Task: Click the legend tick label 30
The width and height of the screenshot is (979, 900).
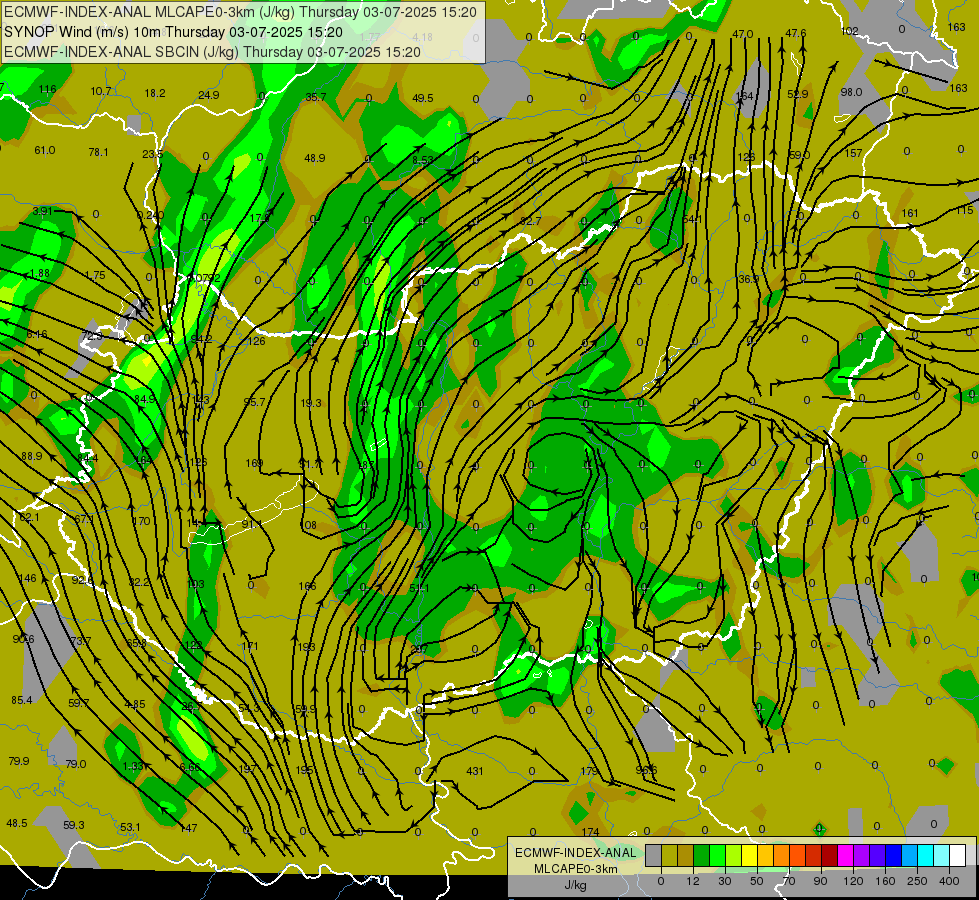Action: pos(725,881)
